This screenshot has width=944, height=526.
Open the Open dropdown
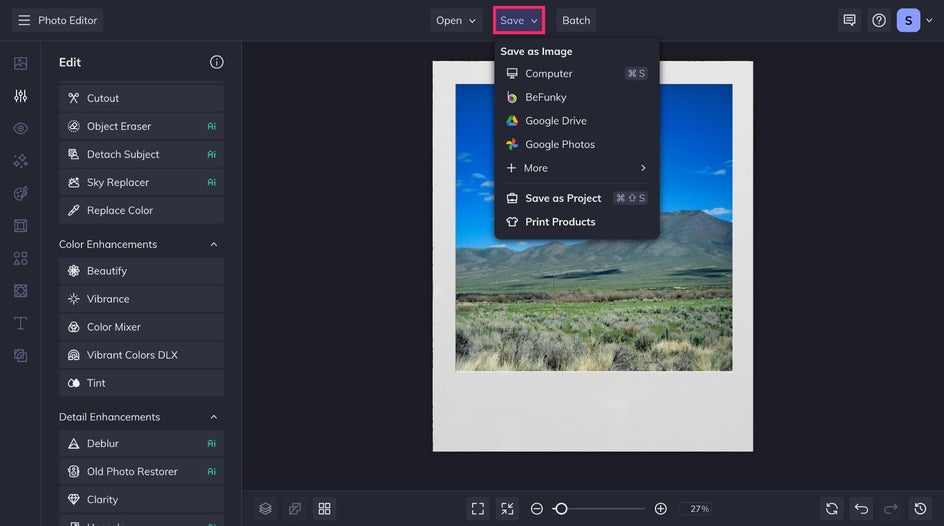tap(456, 20)
